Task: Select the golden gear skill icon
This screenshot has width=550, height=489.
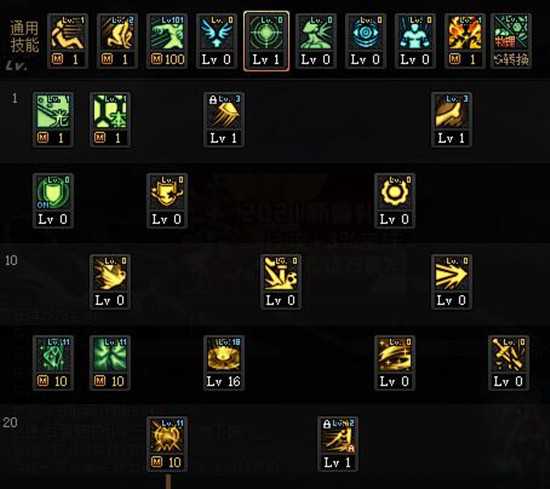Action: coord(395,201)
